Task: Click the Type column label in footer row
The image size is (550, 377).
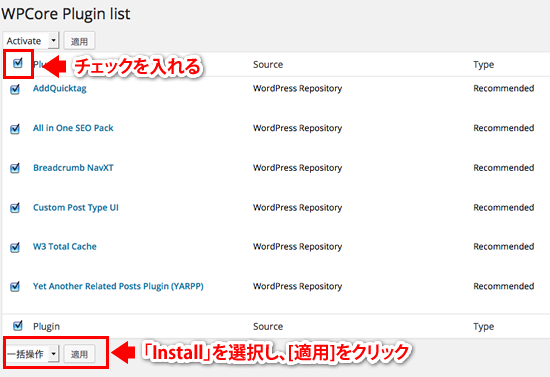Action: coord(483,327)
